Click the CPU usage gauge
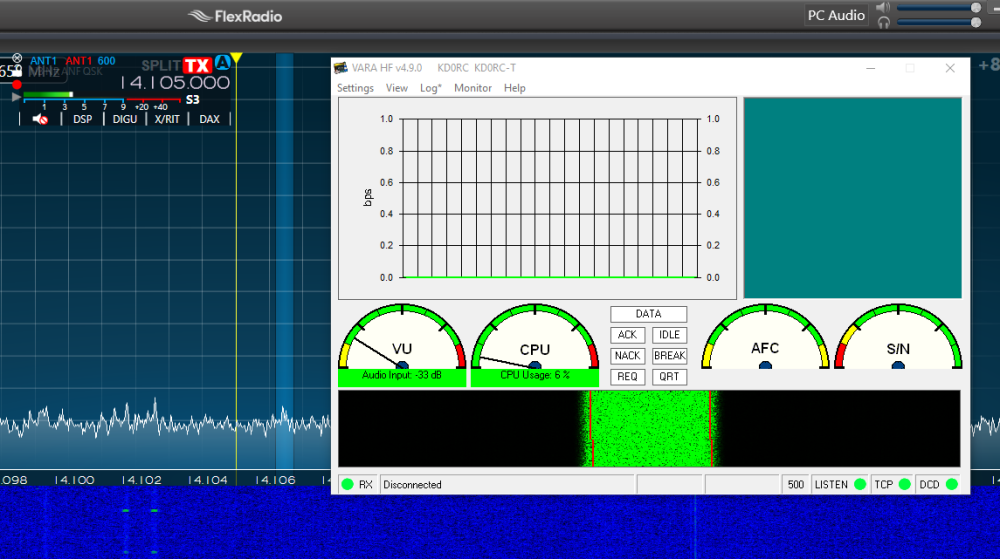Image resolution: width=1000 pixels, height=559 pixels. (534, 337)
